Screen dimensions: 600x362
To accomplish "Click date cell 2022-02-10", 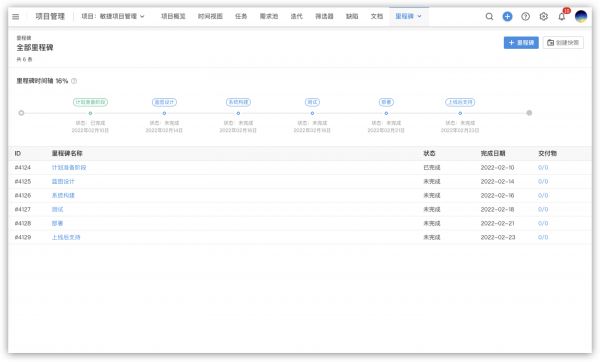I will pos(497,168).
